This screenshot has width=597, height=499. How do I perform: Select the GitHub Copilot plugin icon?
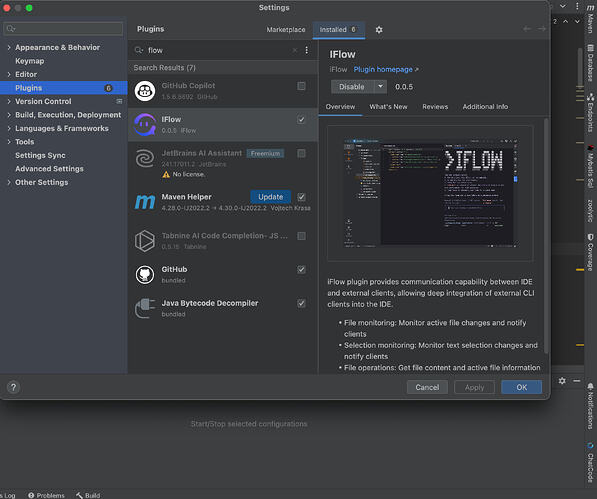pyautogui.click(x=145, y=91)
